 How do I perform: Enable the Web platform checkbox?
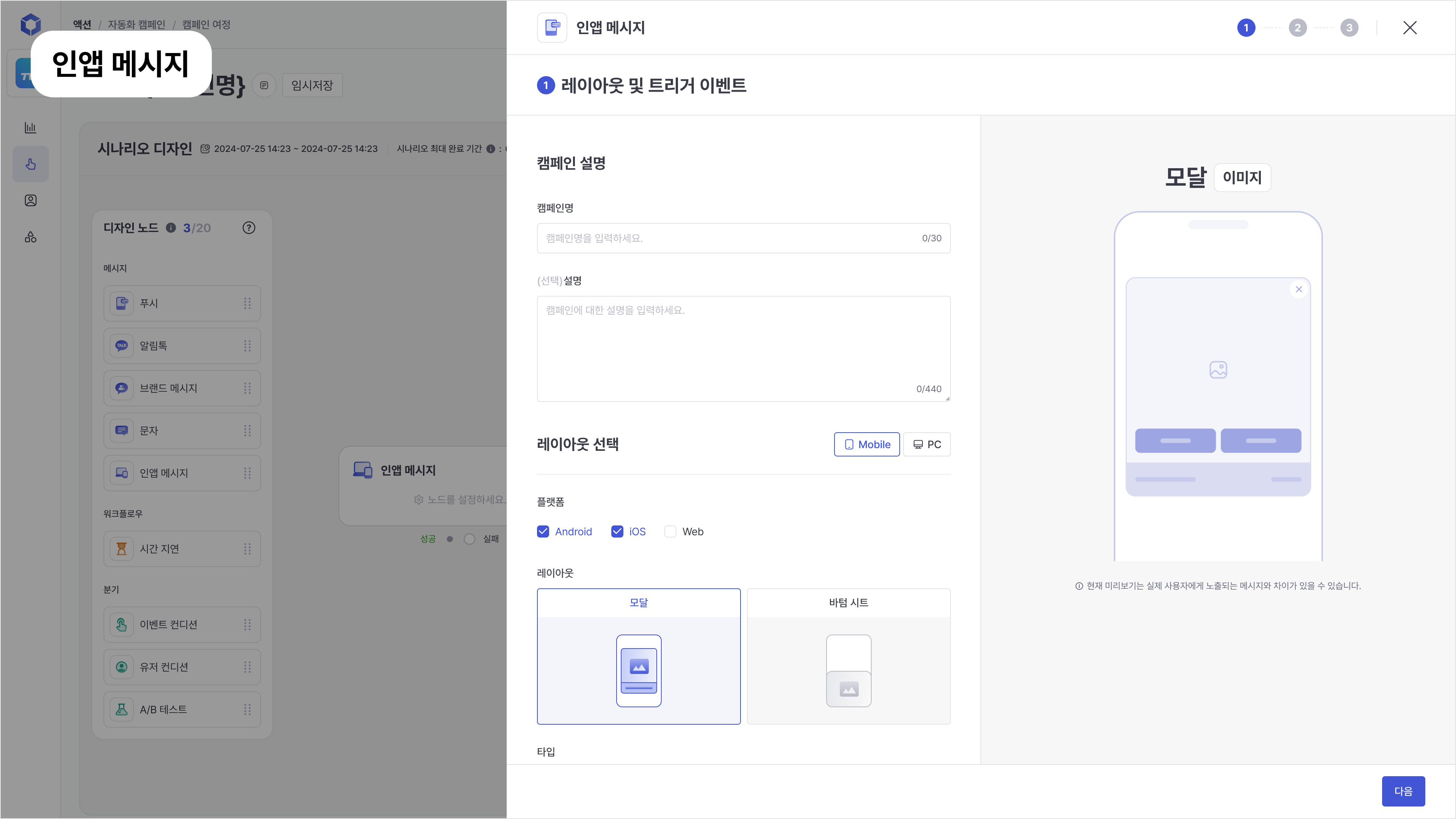tap(670, 531)
